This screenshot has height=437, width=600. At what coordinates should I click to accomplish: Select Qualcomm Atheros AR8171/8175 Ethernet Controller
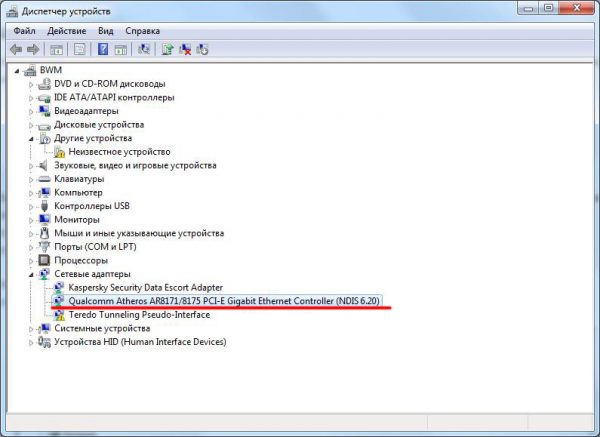point(224,301)
